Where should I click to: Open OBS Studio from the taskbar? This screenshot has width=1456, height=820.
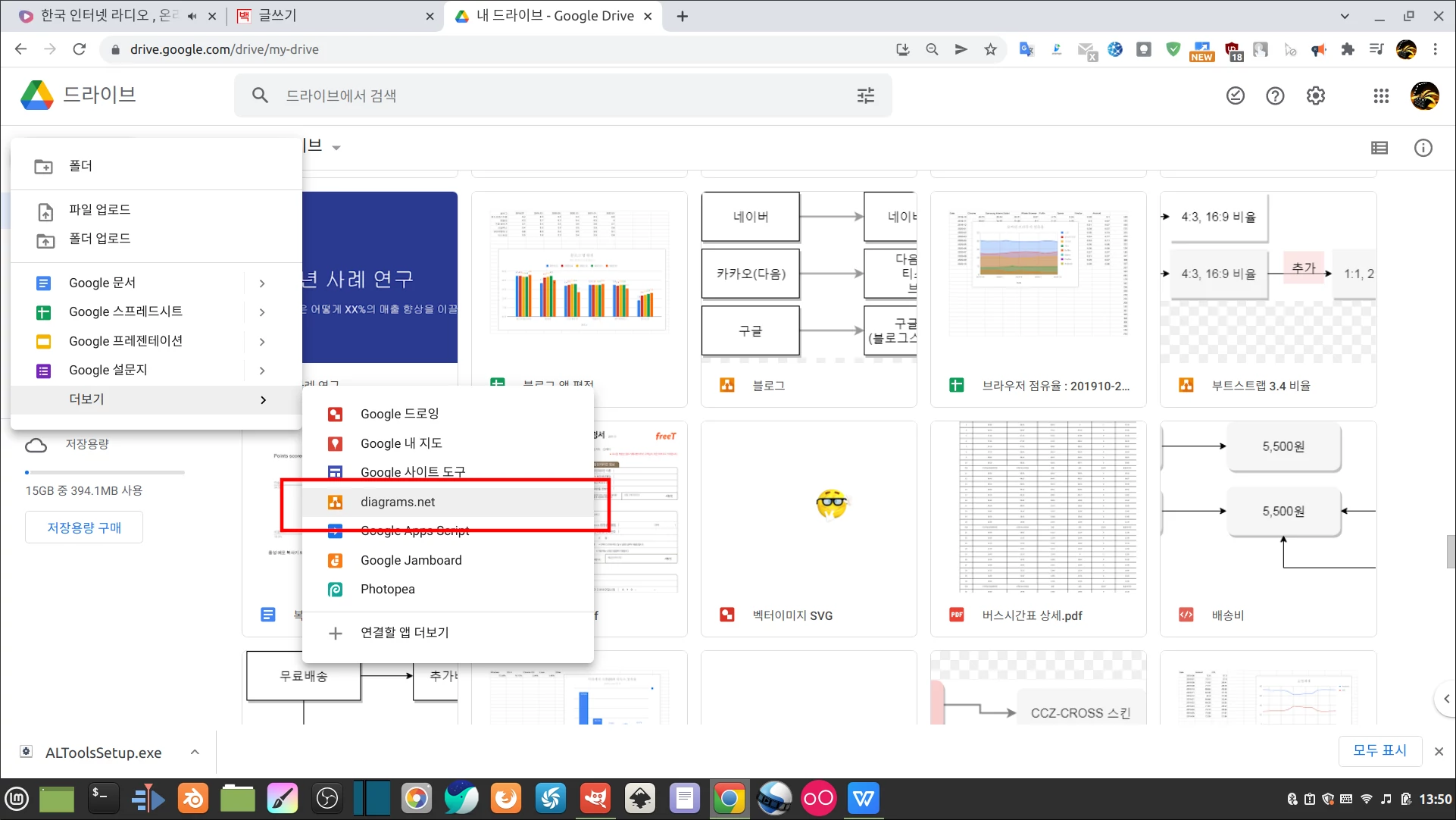tap(327, 798)
